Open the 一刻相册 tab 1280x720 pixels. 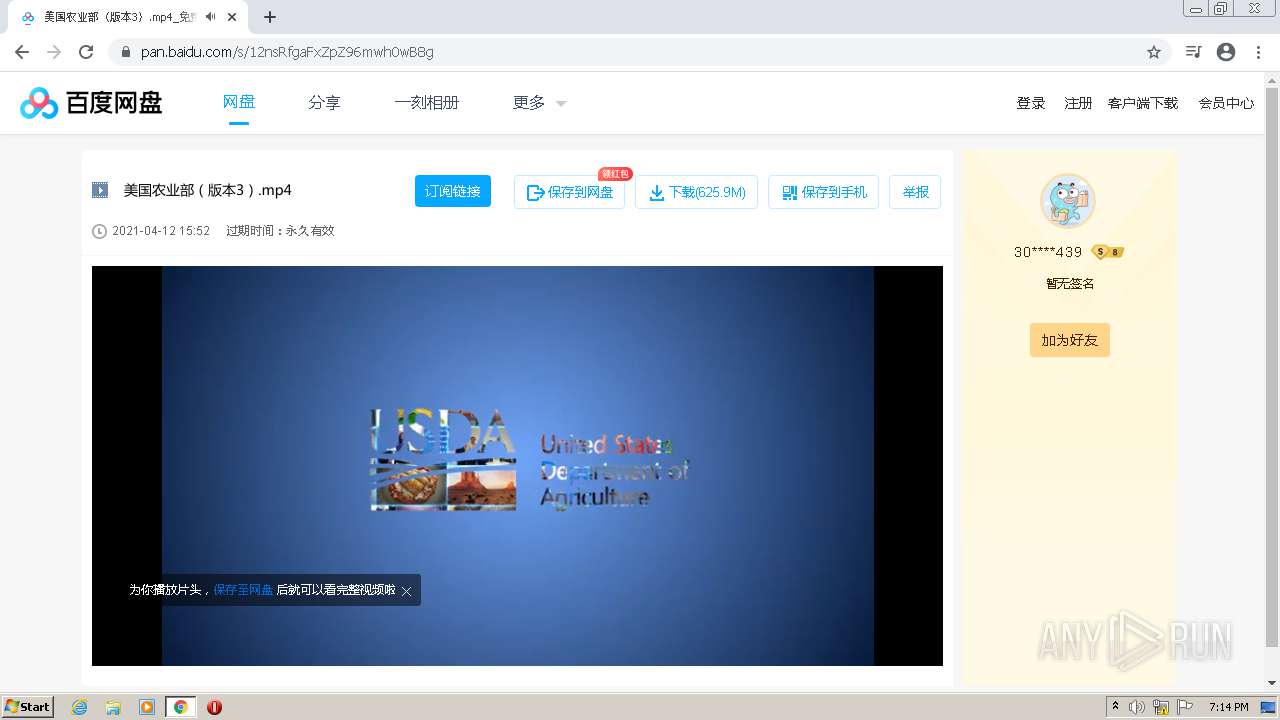[x=426, y=102]
